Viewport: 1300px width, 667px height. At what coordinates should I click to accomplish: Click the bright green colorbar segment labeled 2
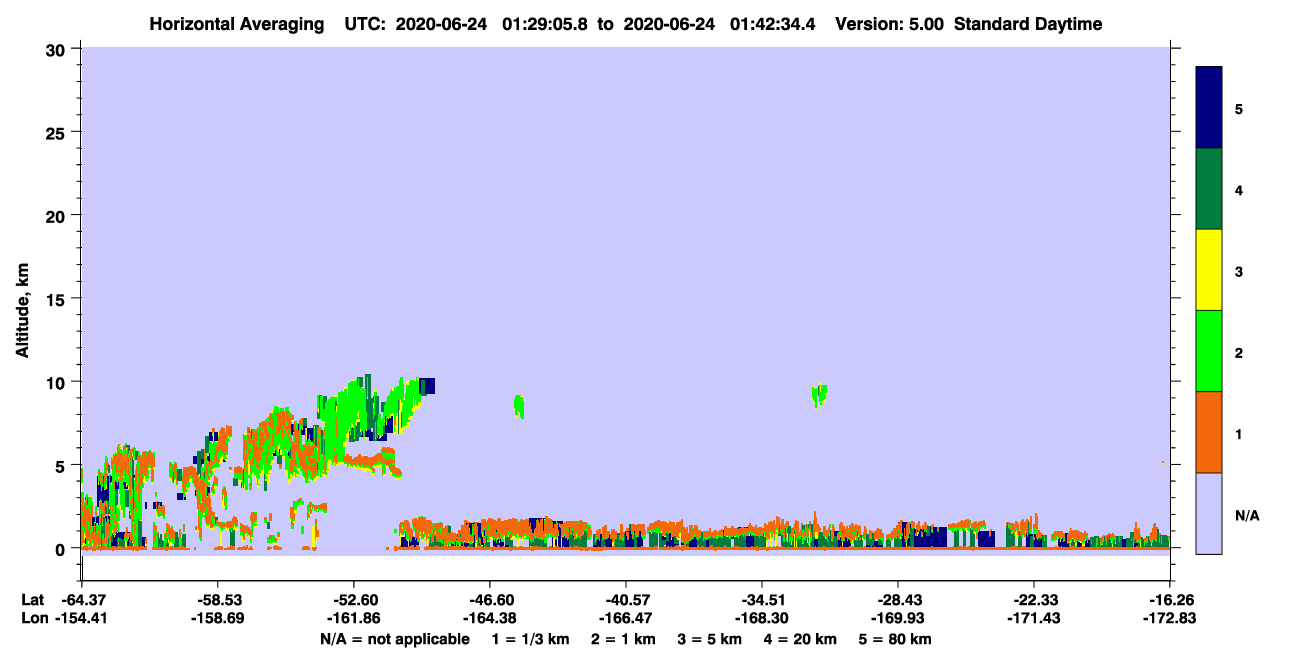click(x=1209, y=351)
